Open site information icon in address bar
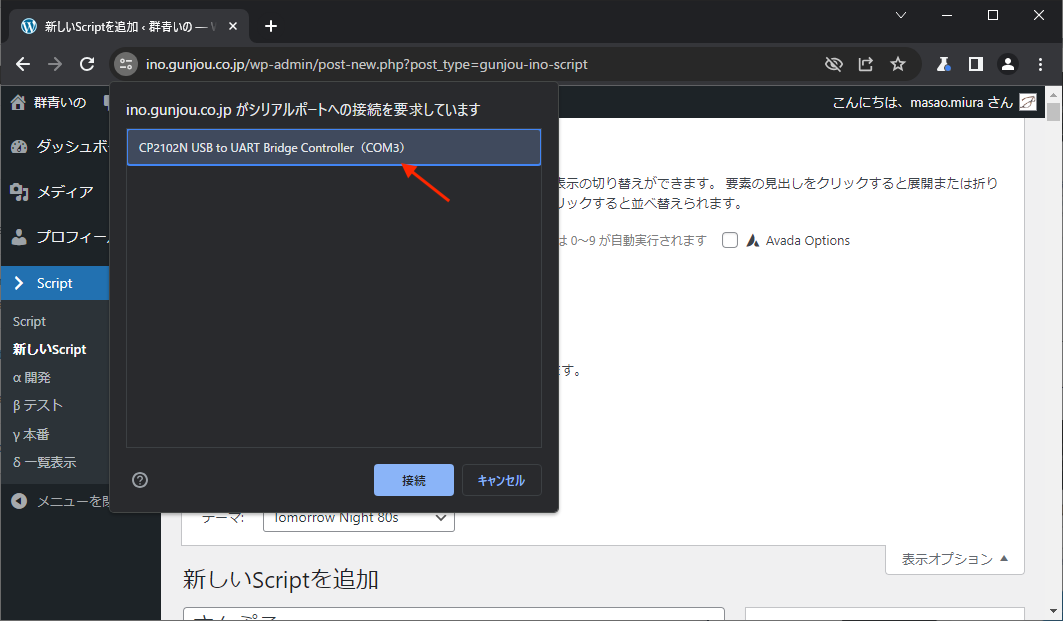This screenshot has width=1063, height=621. [125, 64]
